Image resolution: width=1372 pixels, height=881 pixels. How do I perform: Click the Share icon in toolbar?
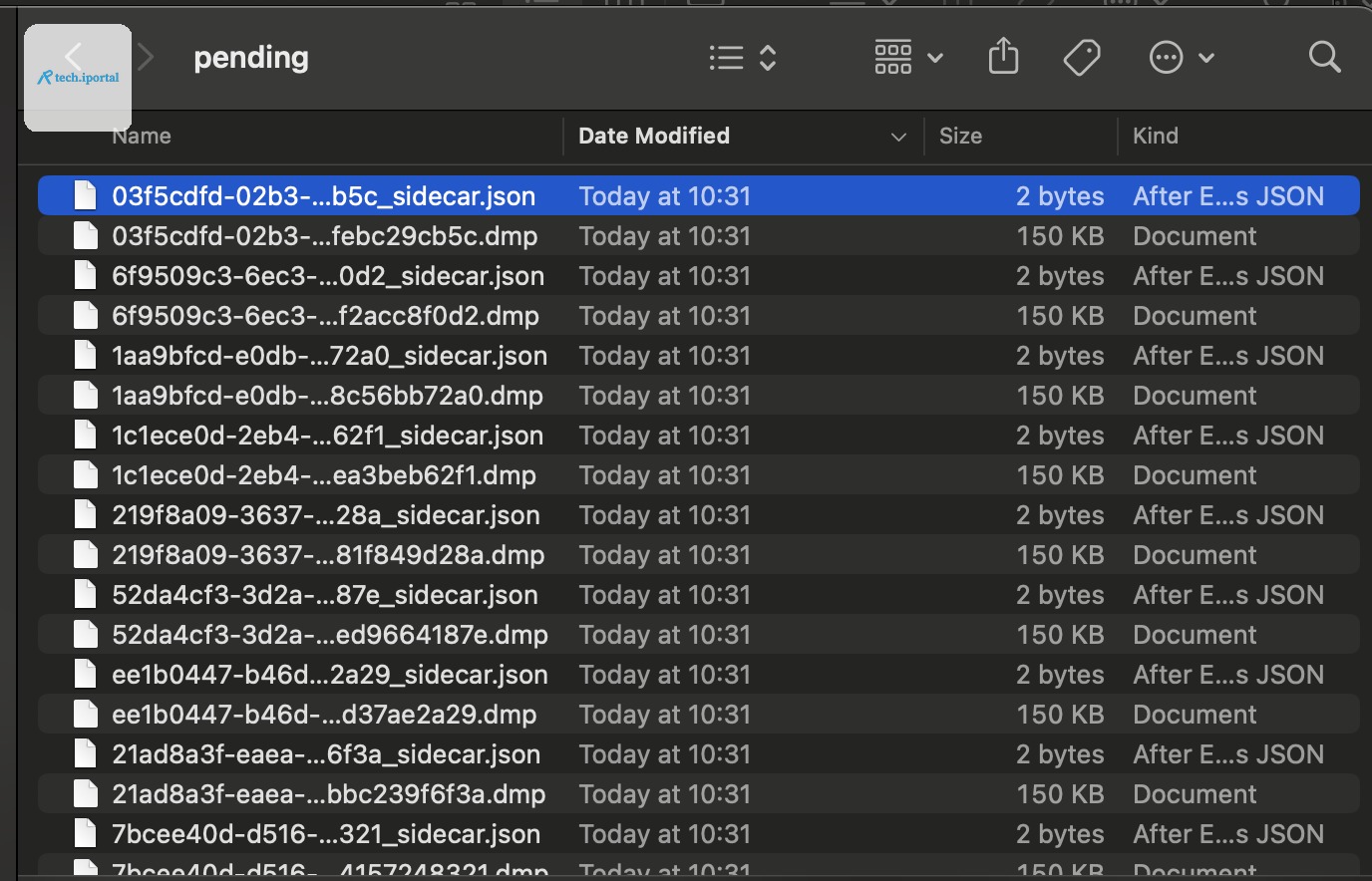click(1003, 56)
